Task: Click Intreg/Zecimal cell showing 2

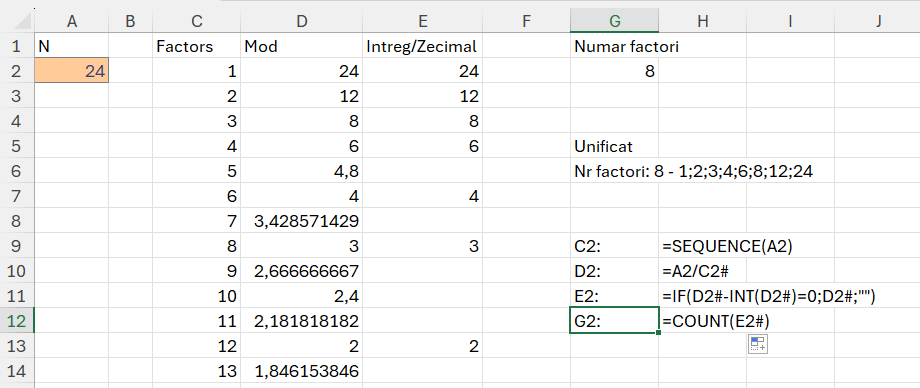Action: pos(422,345)
